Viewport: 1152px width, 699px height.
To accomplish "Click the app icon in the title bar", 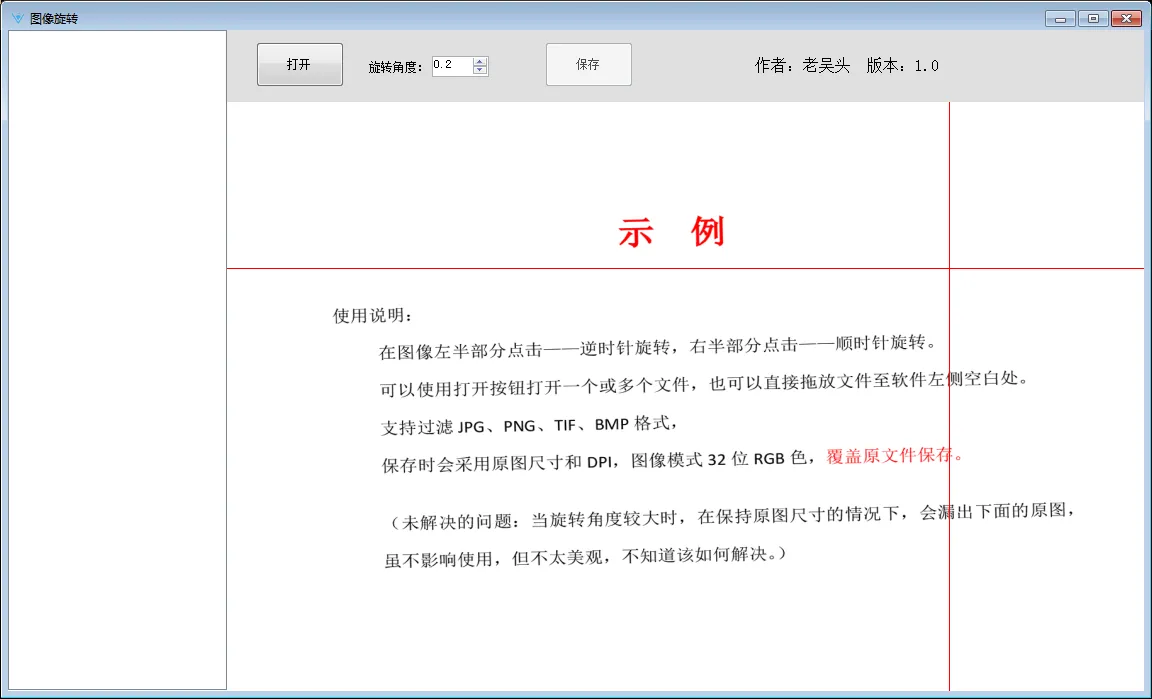I will click(x=17, y=18).
